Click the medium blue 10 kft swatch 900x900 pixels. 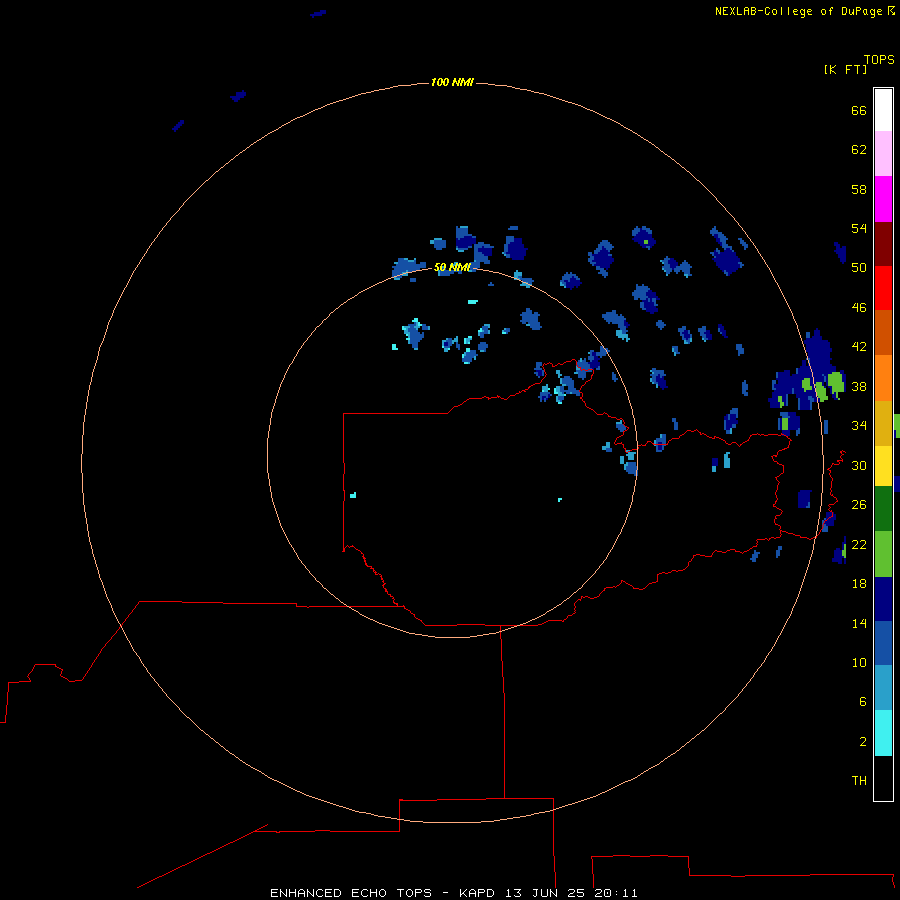883,643
